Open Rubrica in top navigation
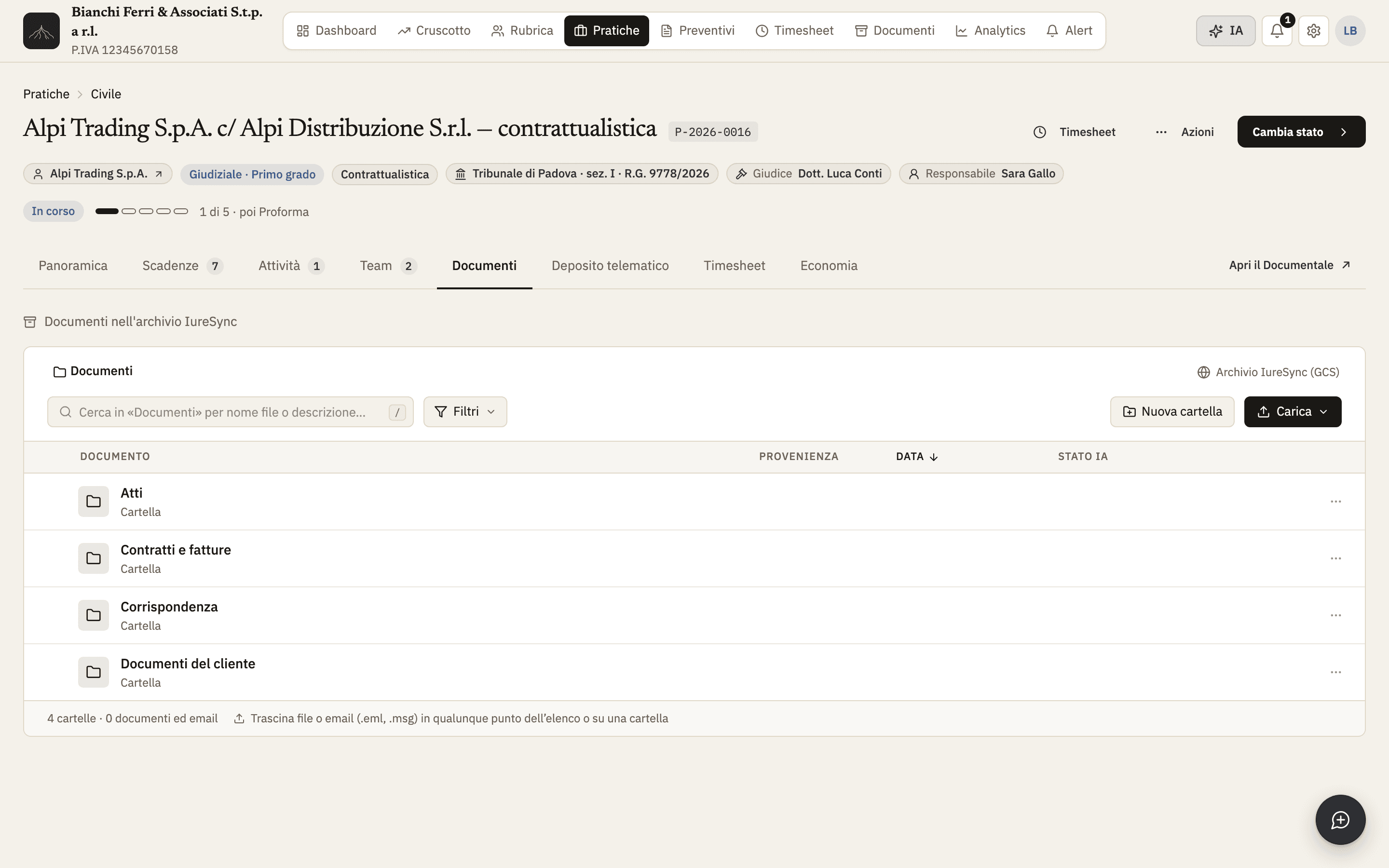 pyautogui.click(x=522, y=30)
